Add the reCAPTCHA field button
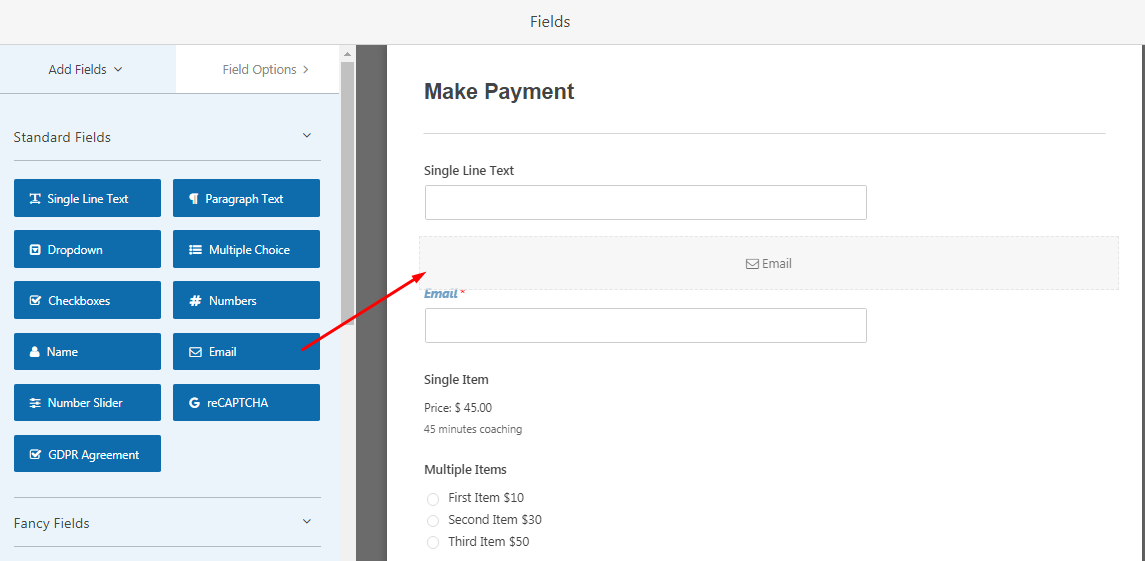 246,403
